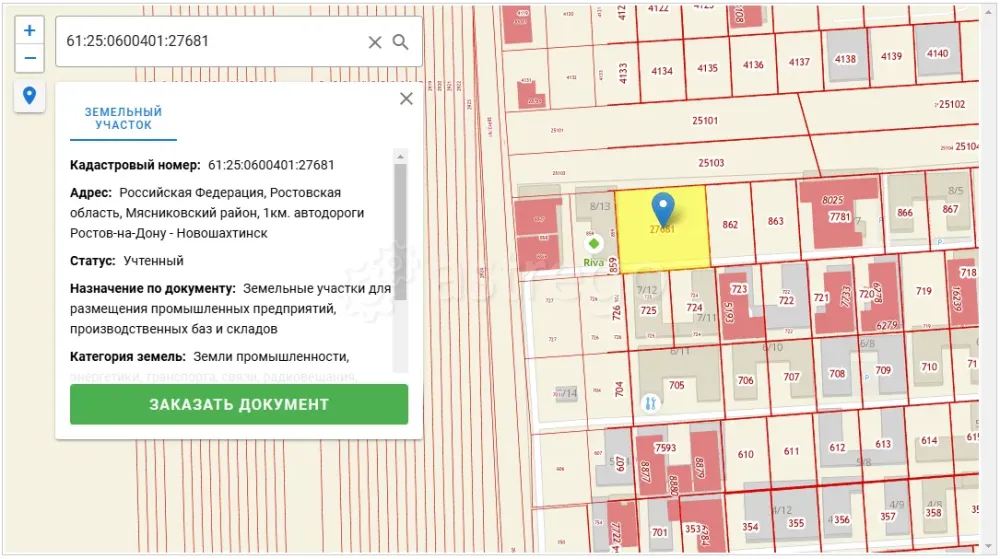1000x559 pixels.
Task: Click the scroll-up arrow in the info panel
Action: [x=400, y=156]
